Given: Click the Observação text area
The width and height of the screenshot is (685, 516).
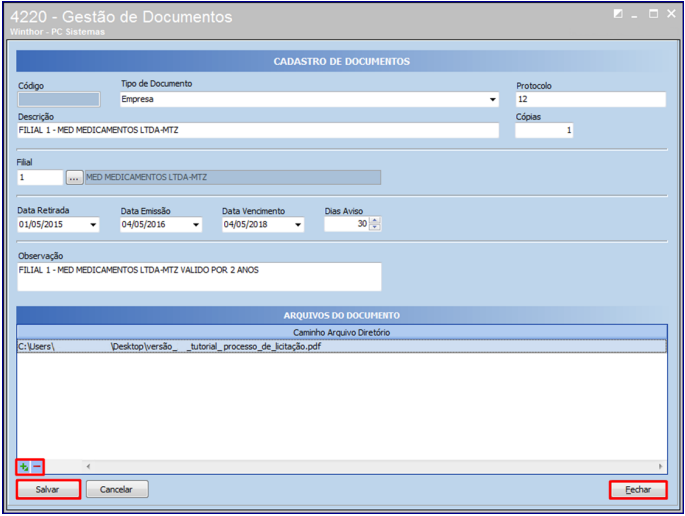Looking at the screenshot, I should (x=199, y=277).
